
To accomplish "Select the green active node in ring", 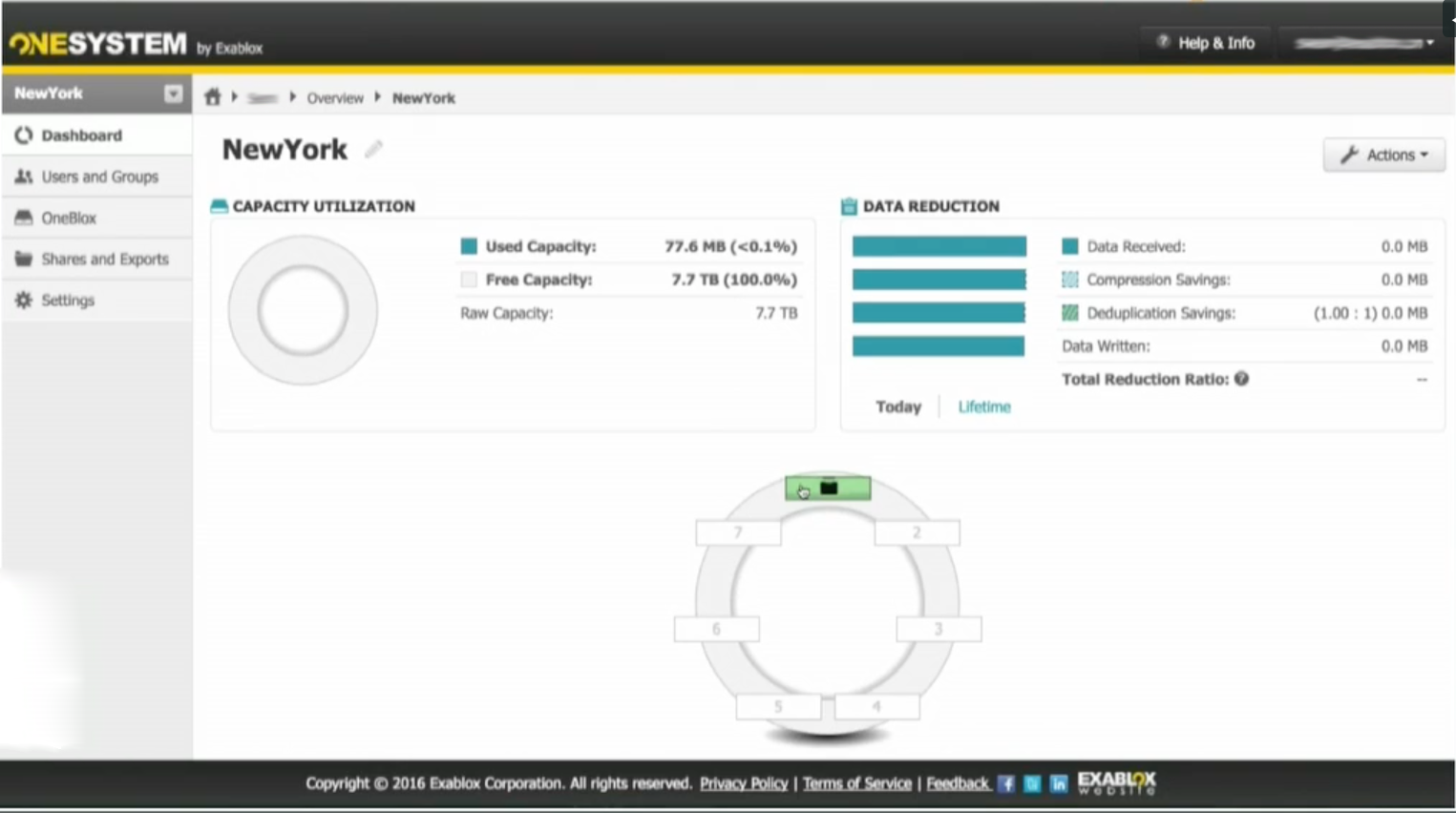I will [828, 489].
